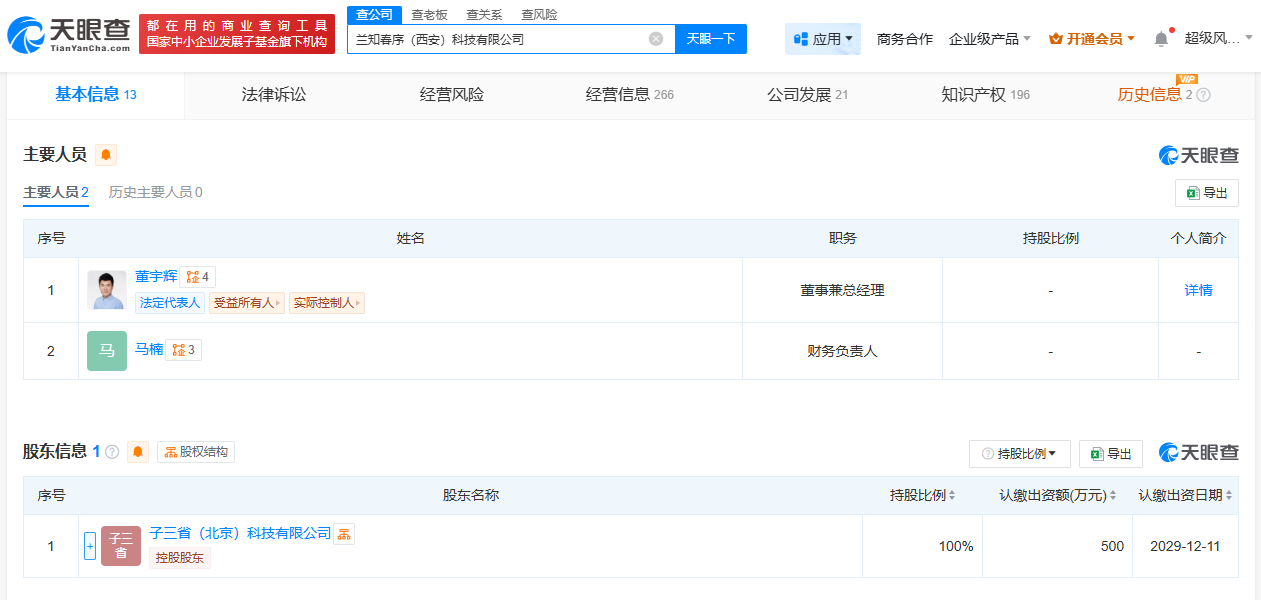Click the 天眼一下 search button
Viewport: 1261px width, 600px height.
[711, 39]
